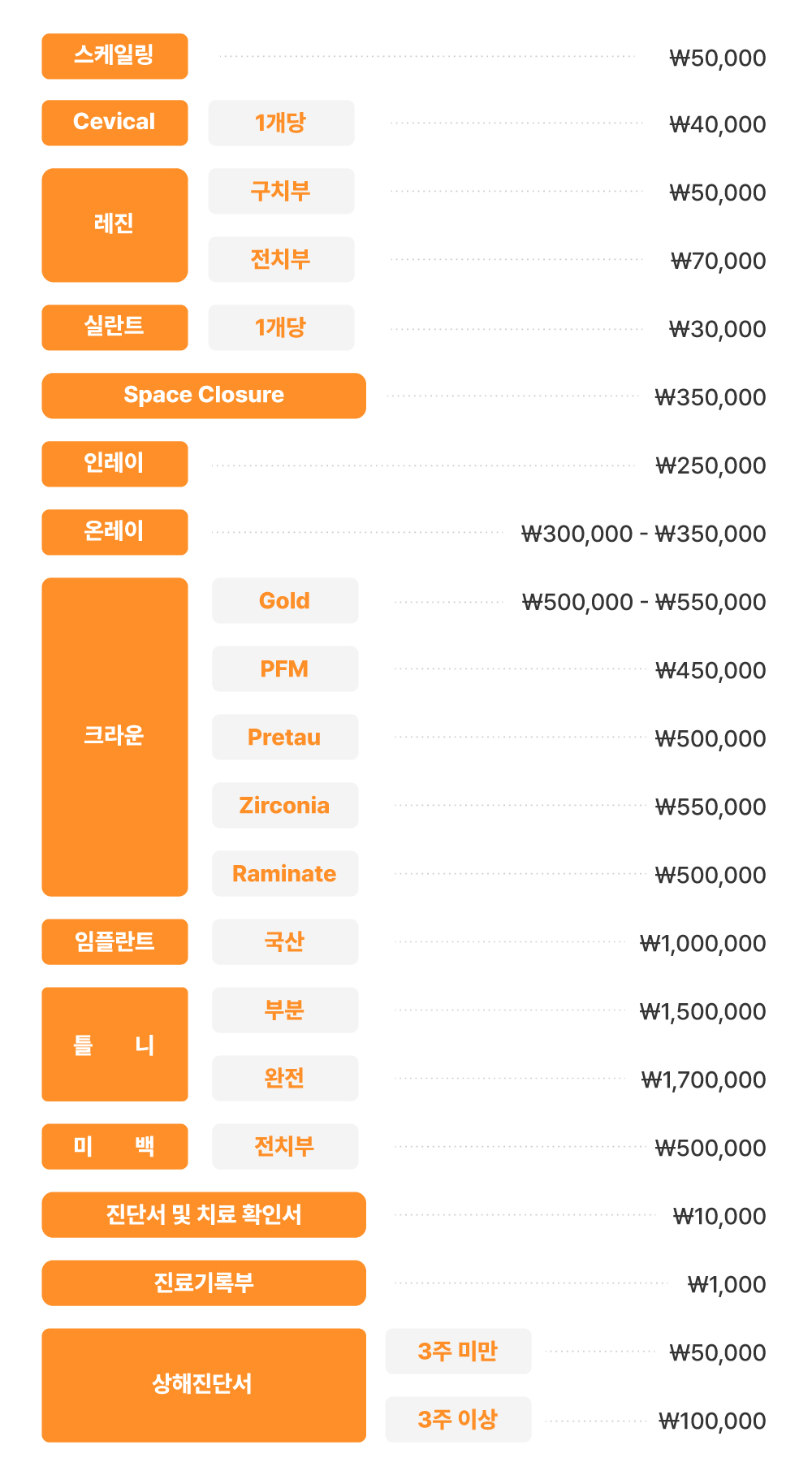Screen dimensions: 812x1484
Task: Click the Raminate option tag
Action: (x=285, y=873)
